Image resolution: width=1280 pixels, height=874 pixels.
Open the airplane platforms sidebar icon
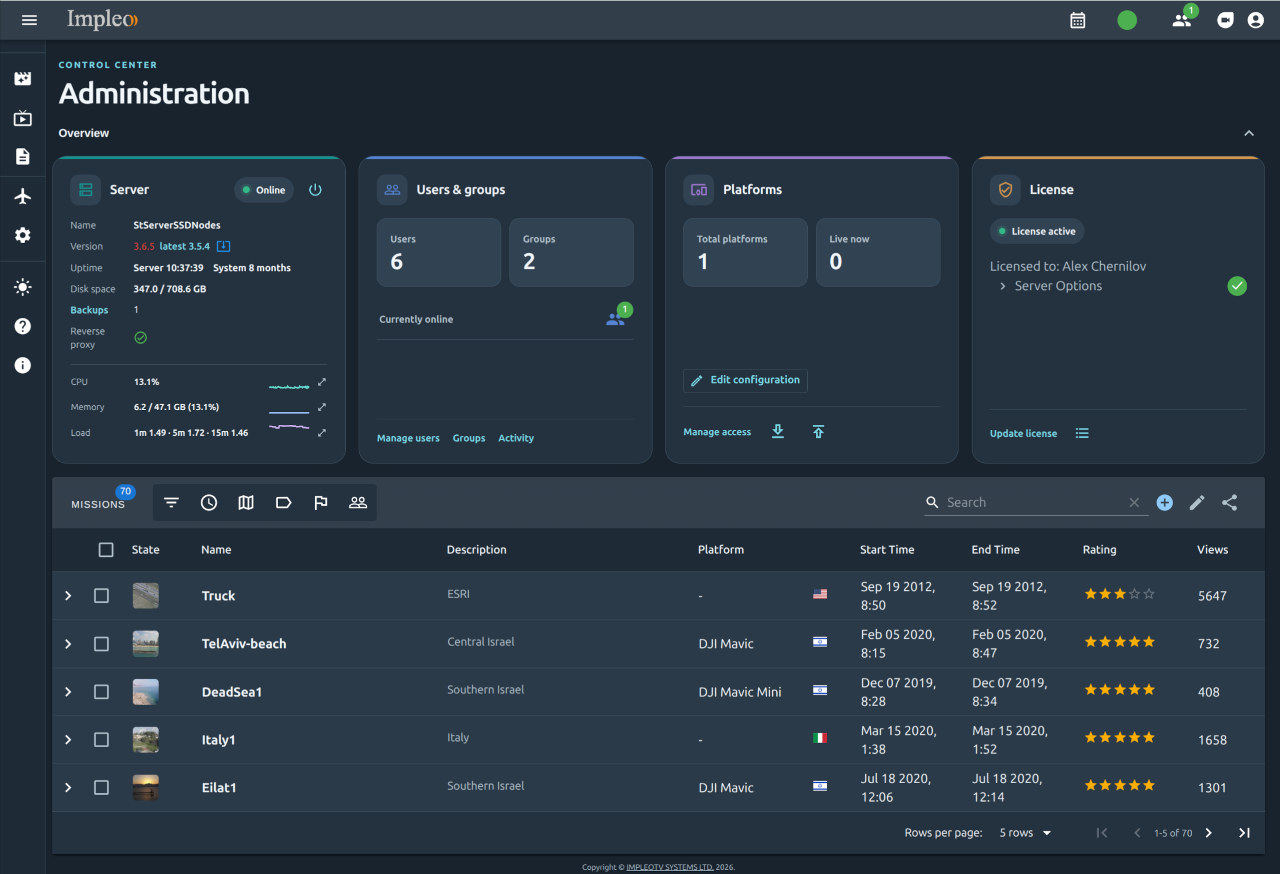point(22,196)
